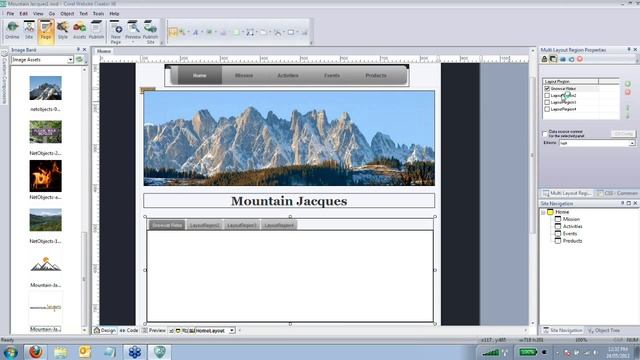
Task: Click the blue flower taskbar icon
Action: pyautogui.click(x=135, y=352)
